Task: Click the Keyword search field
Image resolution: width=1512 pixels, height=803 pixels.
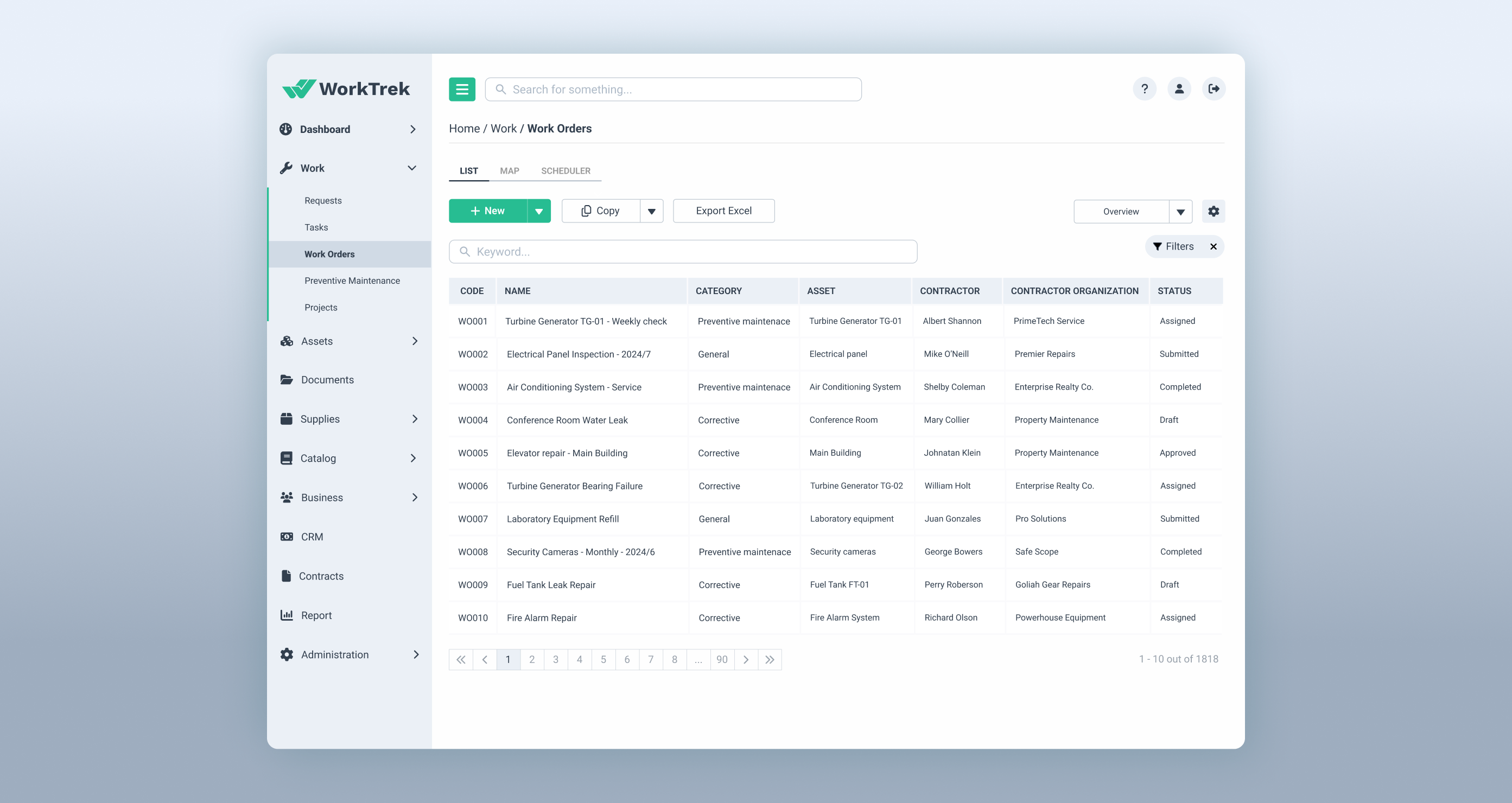Action: coord(683,252)
